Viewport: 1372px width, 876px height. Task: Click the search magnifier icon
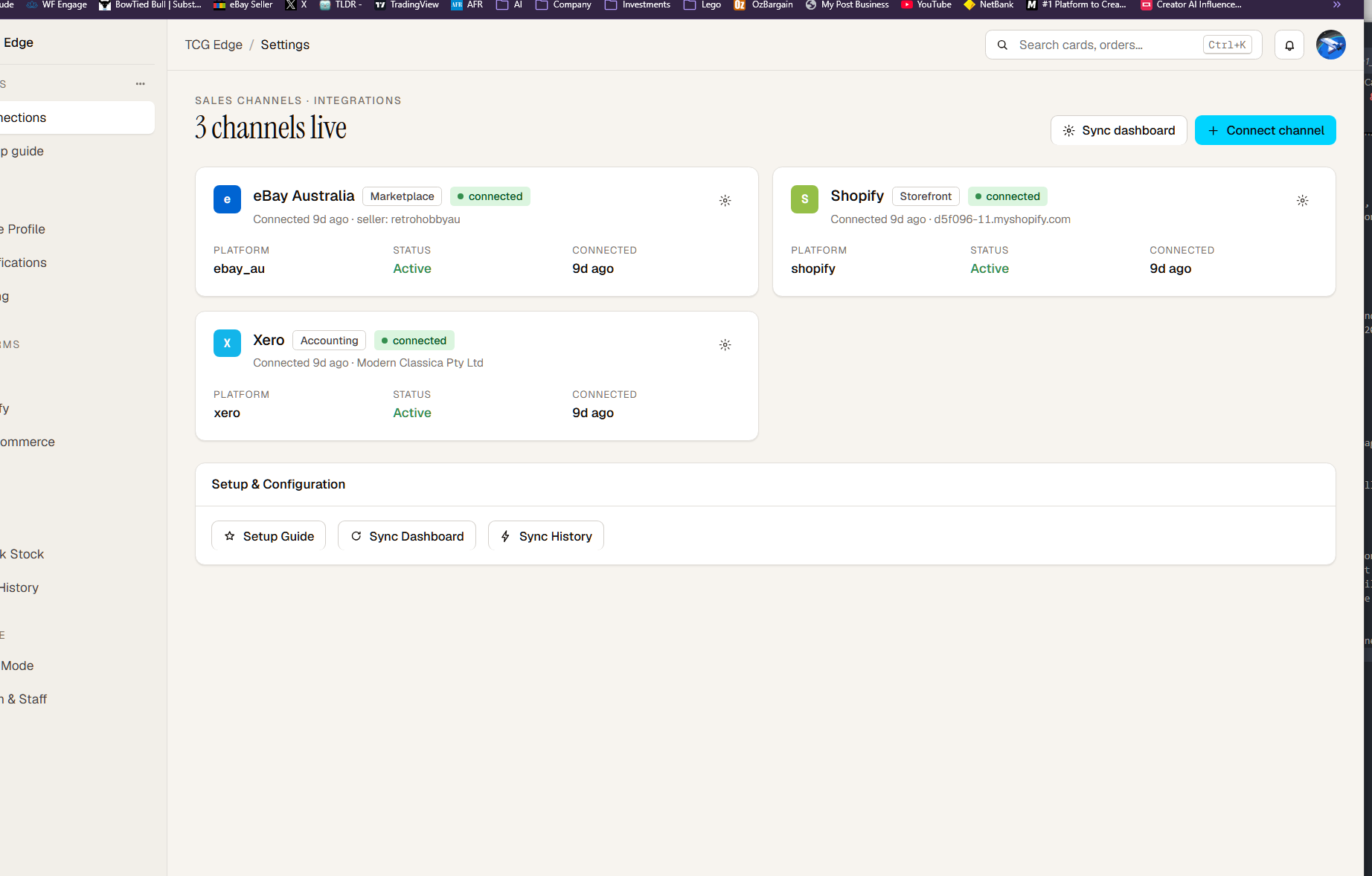pyautogui.click(x=1002, y=45)
